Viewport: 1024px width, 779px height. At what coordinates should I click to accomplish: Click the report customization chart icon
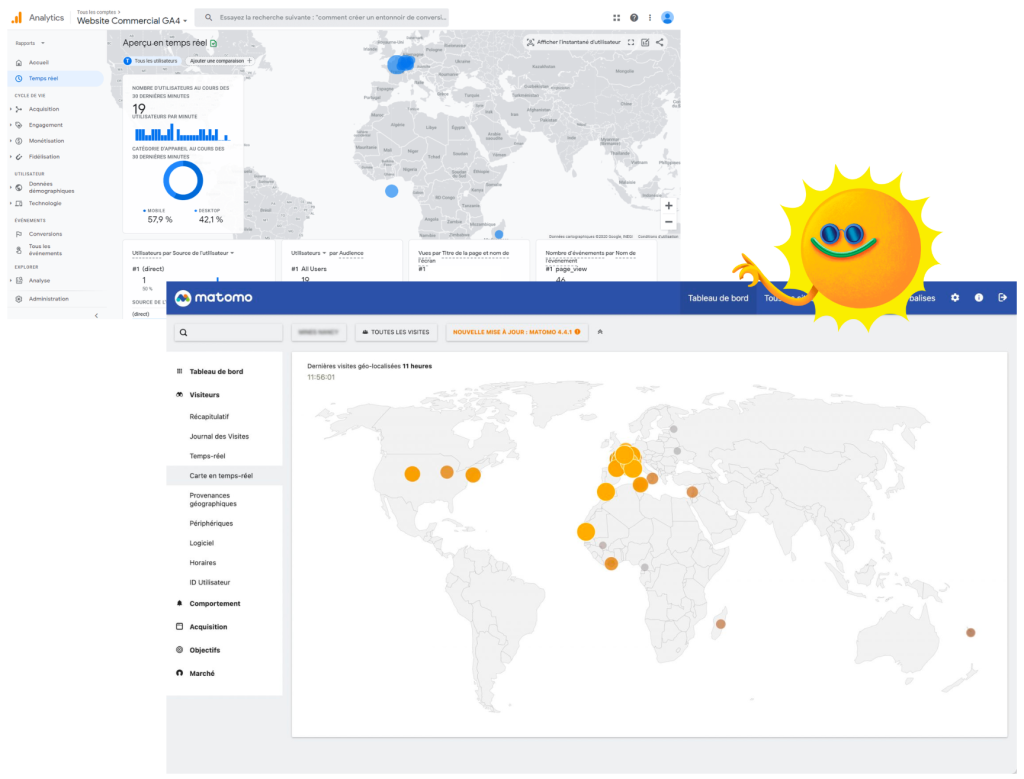(645, 42)
